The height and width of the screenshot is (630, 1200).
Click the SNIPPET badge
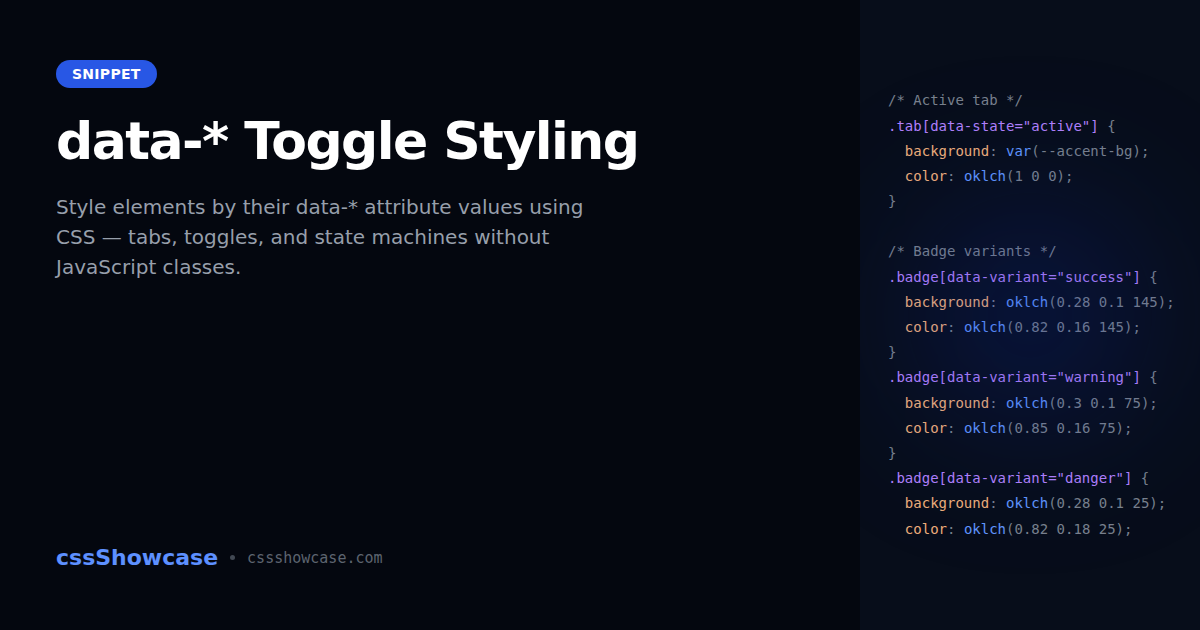pos(106,74)
